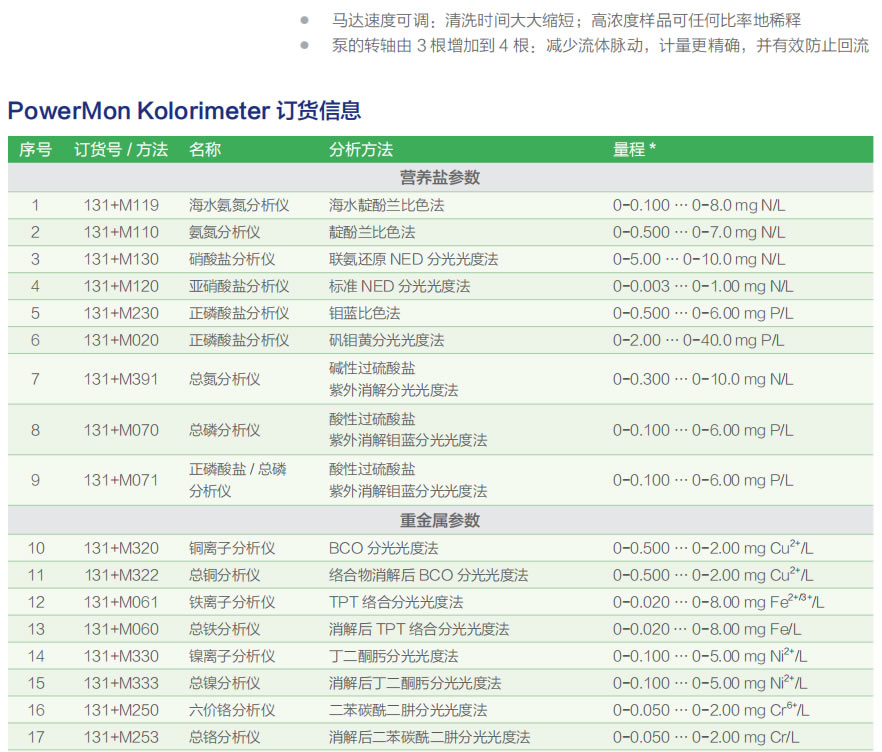Click the "量程 *" column header

click(x=634, y=150)
